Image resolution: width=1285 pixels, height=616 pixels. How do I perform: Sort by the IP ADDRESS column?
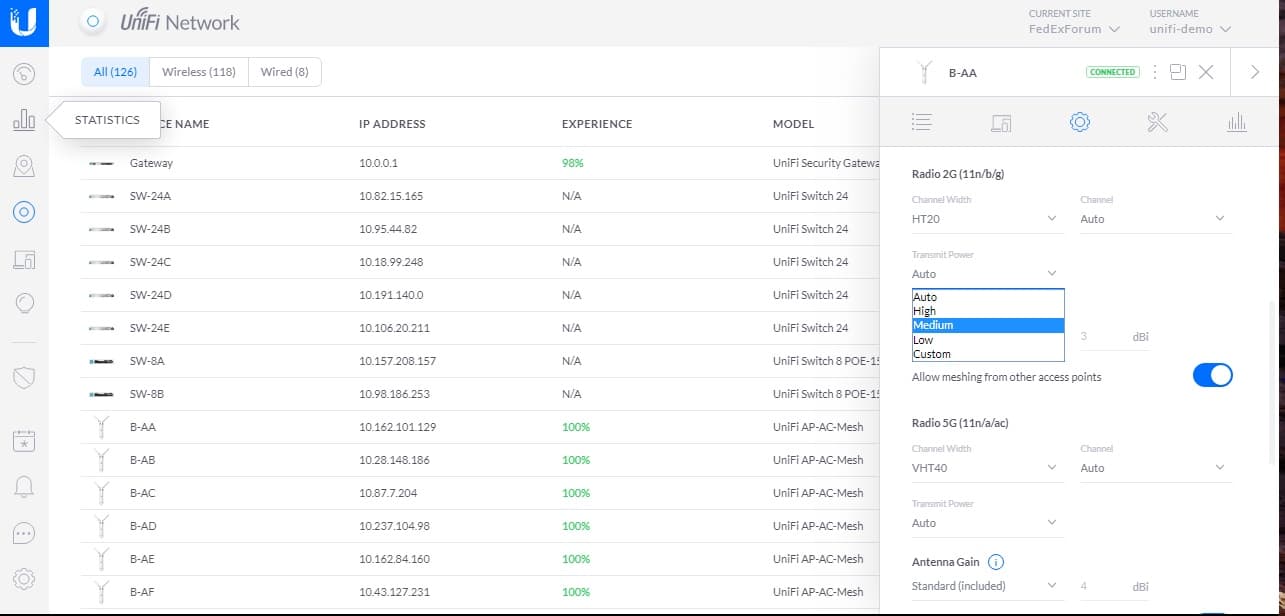coord(392,124)
